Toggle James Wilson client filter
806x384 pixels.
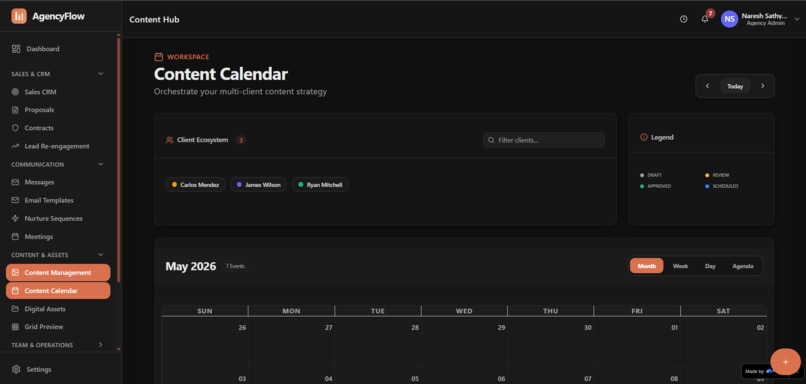click(259, 185)
